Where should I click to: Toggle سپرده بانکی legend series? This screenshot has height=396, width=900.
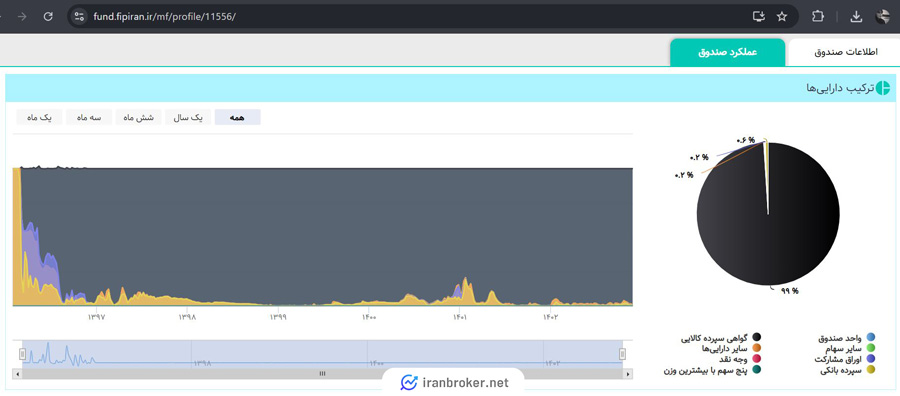click(848, 370)
